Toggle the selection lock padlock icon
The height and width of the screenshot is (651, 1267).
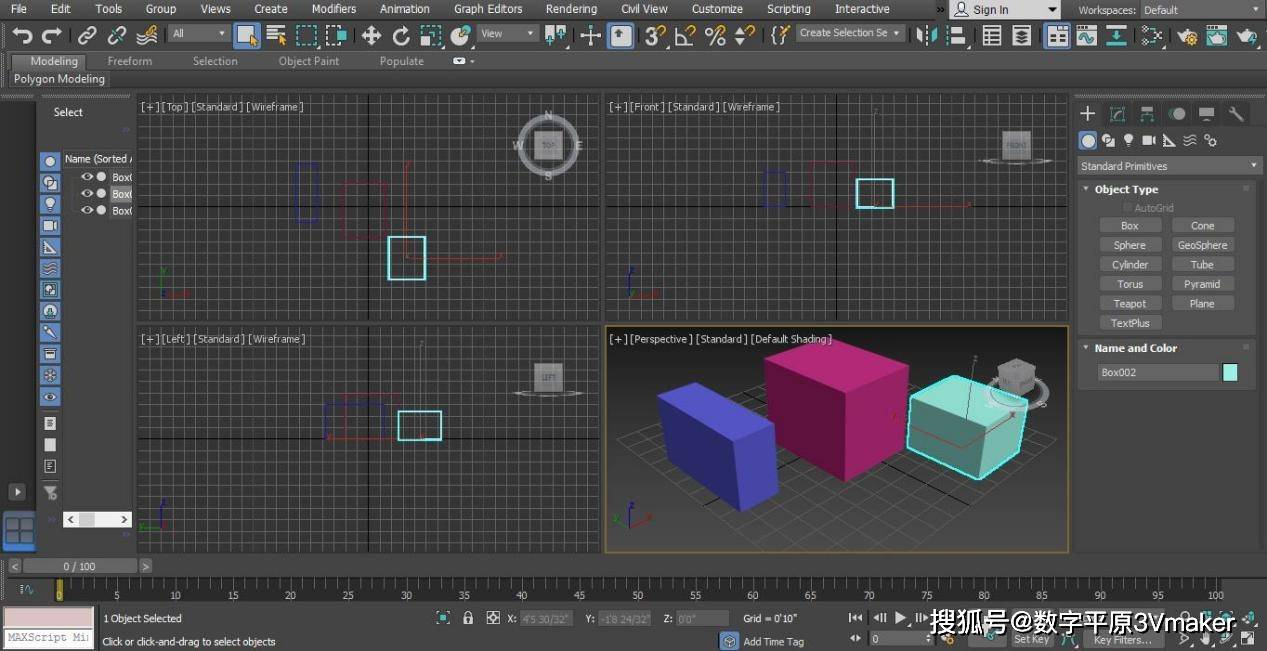[468, 618]
